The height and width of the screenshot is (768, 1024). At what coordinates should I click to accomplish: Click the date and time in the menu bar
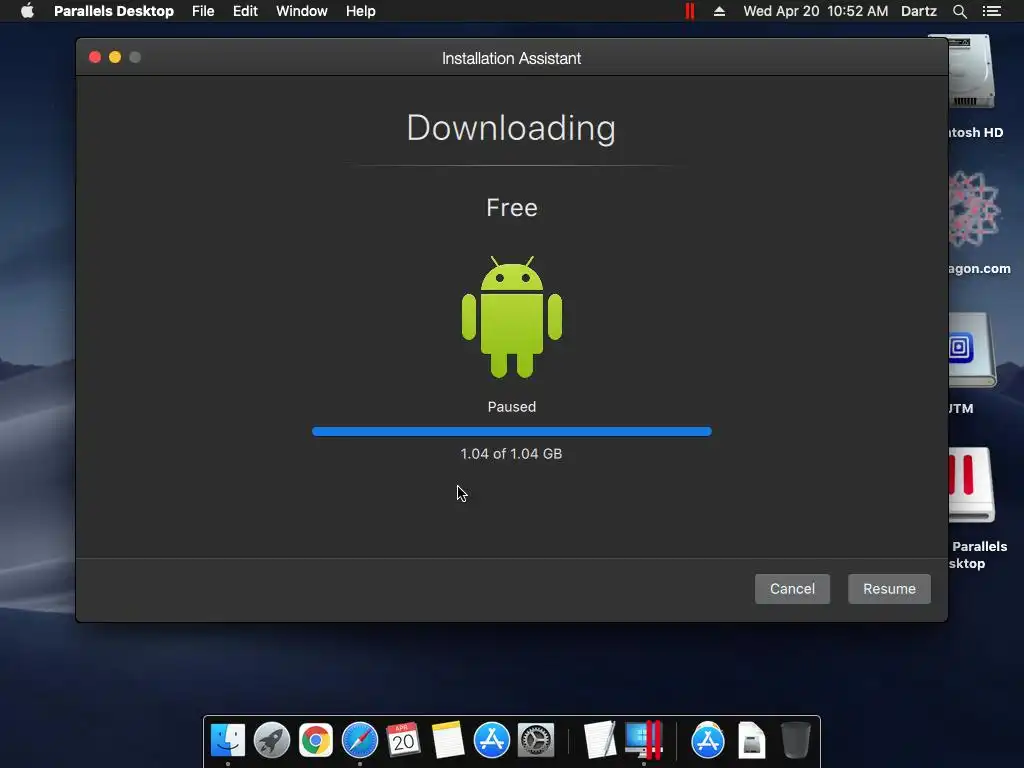(816, 11)
